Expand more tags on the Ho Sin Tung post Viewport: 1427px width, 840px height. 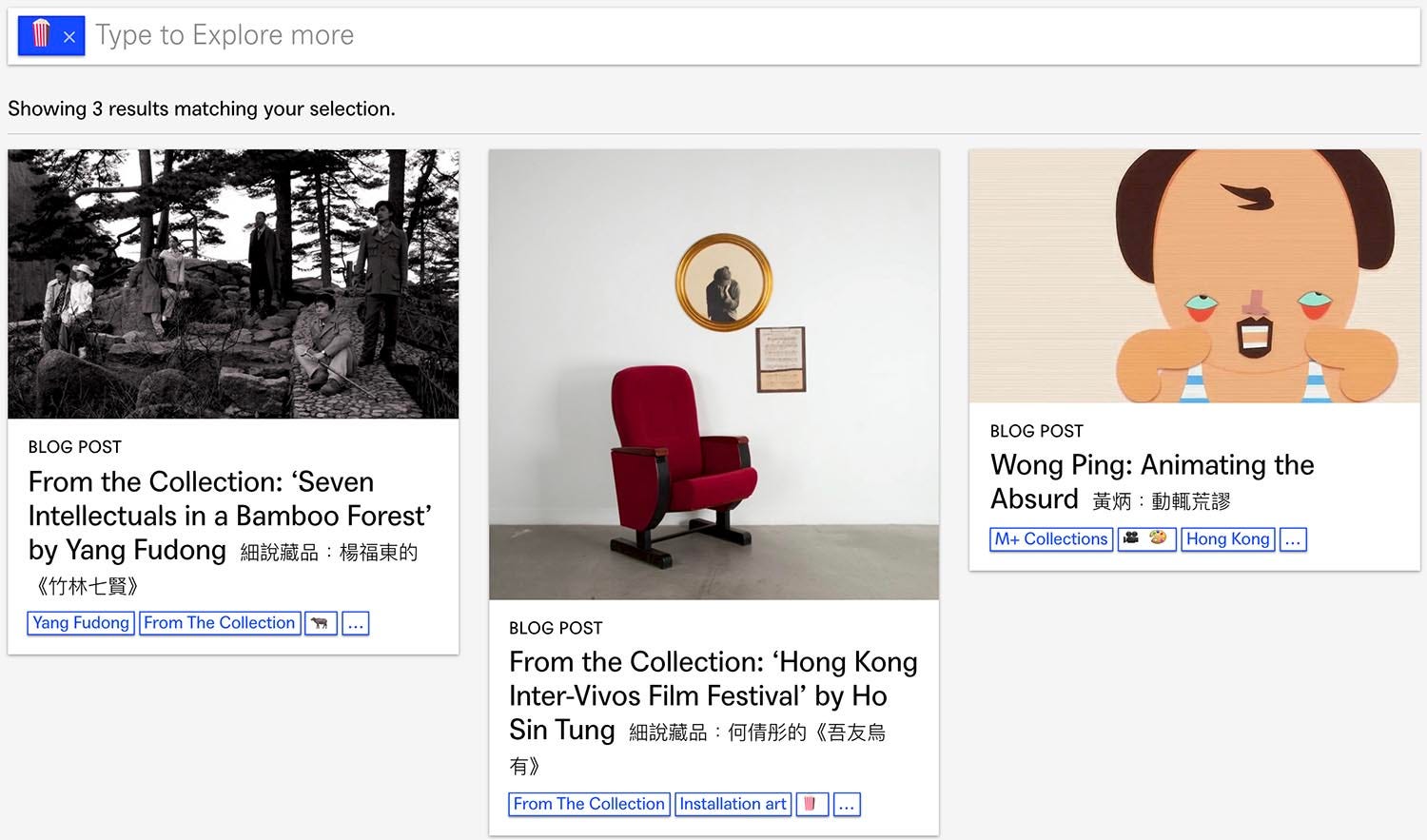point(847,805)
